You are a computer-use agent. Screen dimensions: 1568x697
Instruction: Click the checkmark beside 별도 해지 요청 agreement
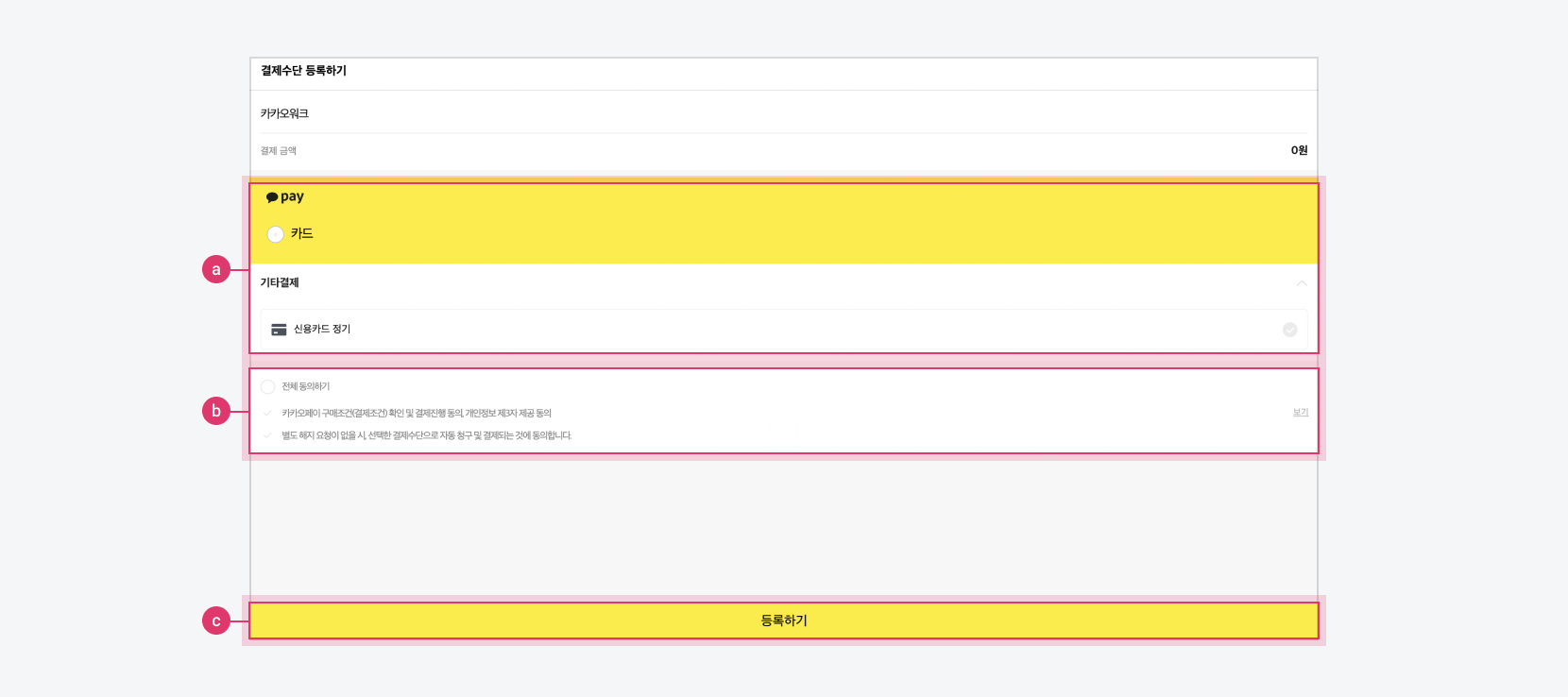click(268, 435)
